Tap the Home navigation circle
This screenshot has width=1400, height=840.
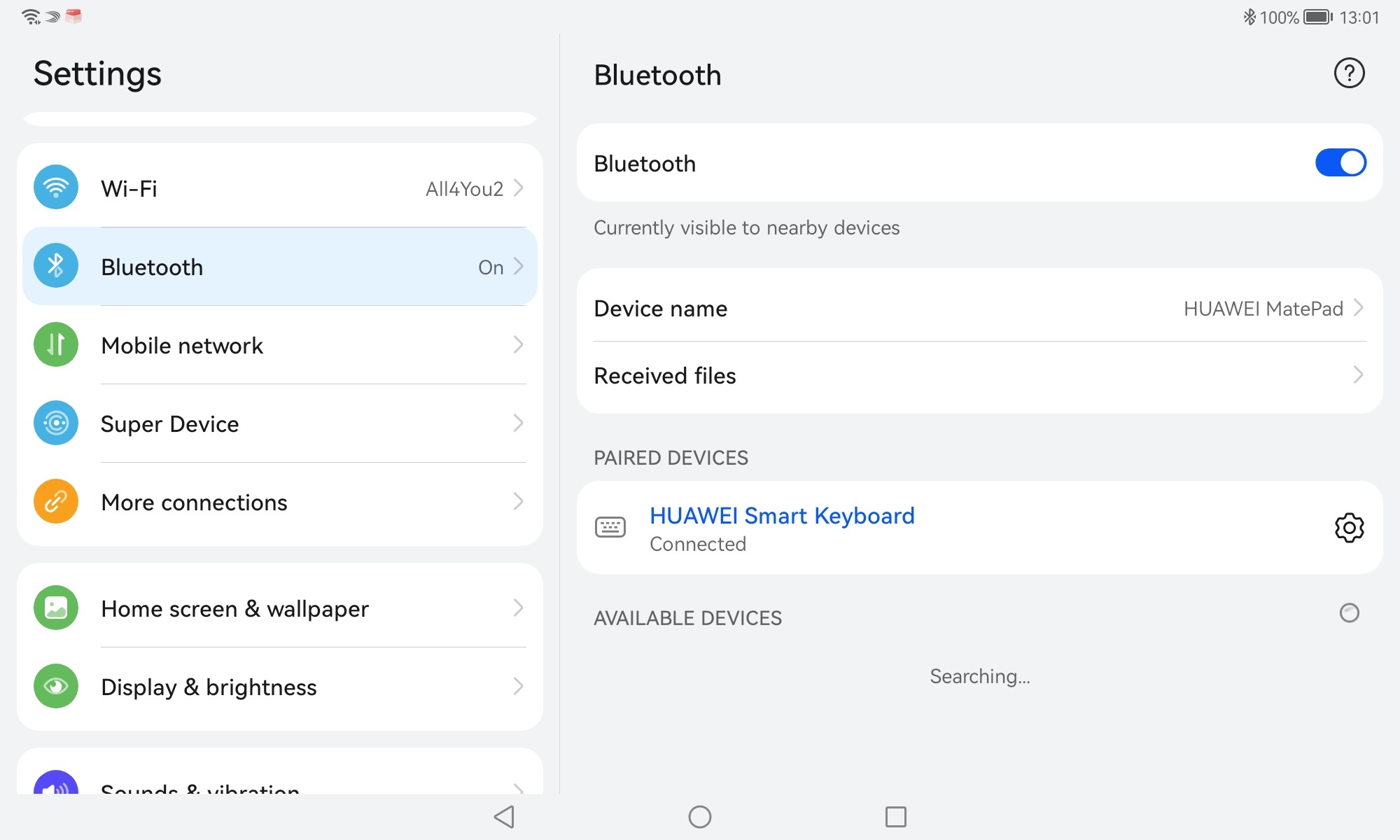coord(700,816)
